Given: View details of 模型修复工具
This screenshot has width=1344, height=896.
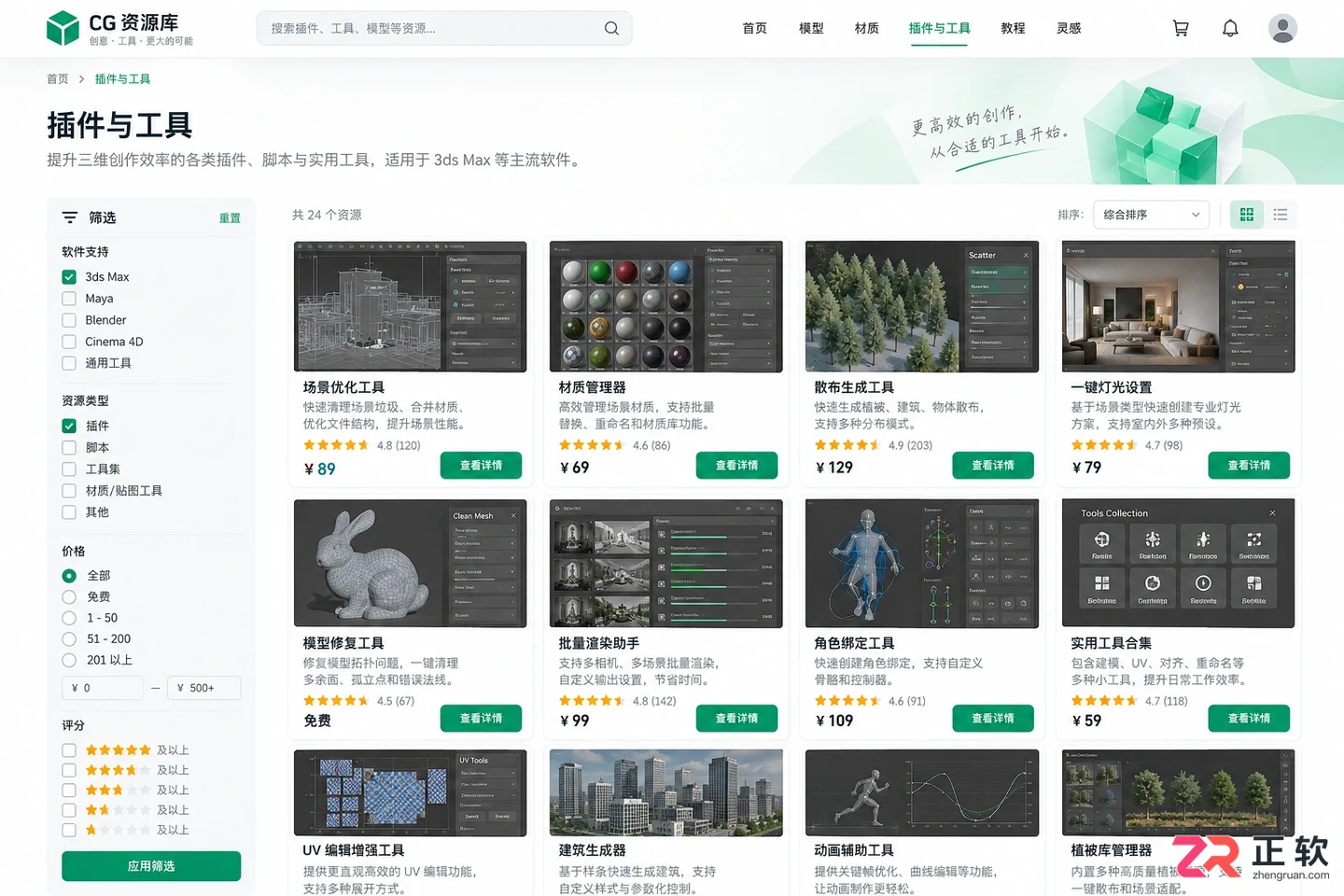Looking at the screenshot, I should pyautogui.click(x=481, y=719).
